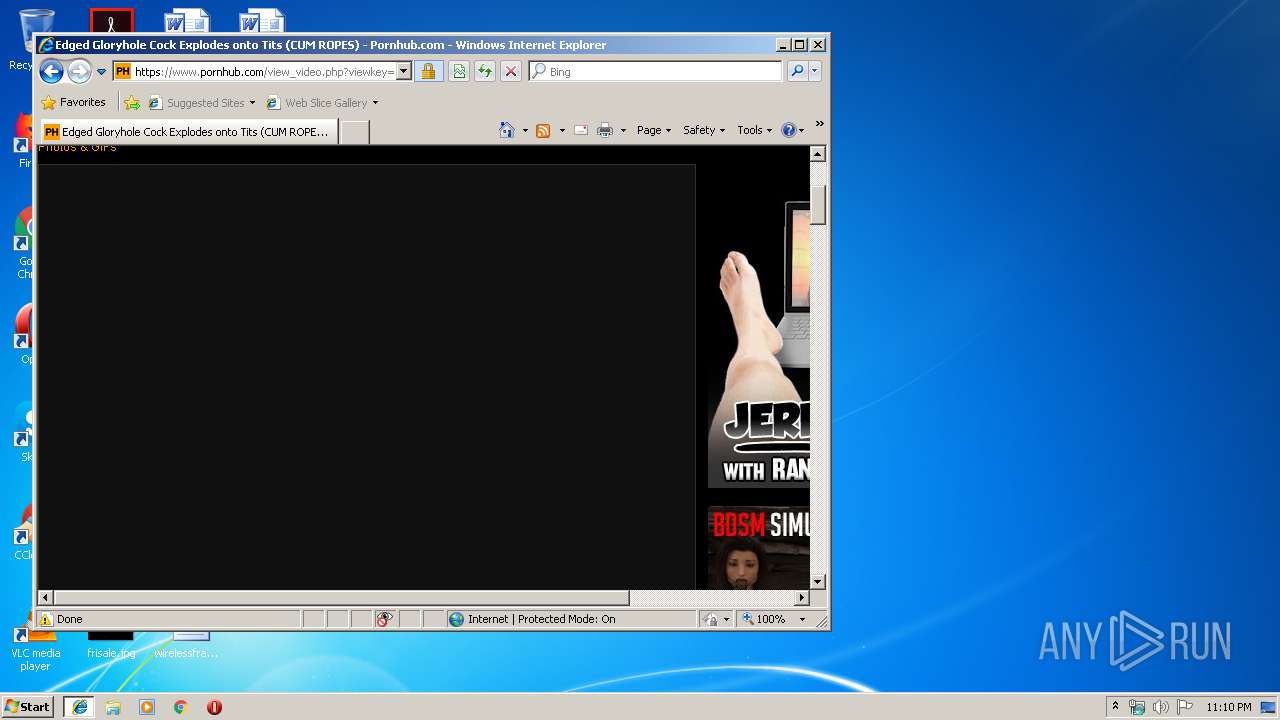Click the Print icon
Viewport: 1280px width, 720px height.
click(605, 130)
